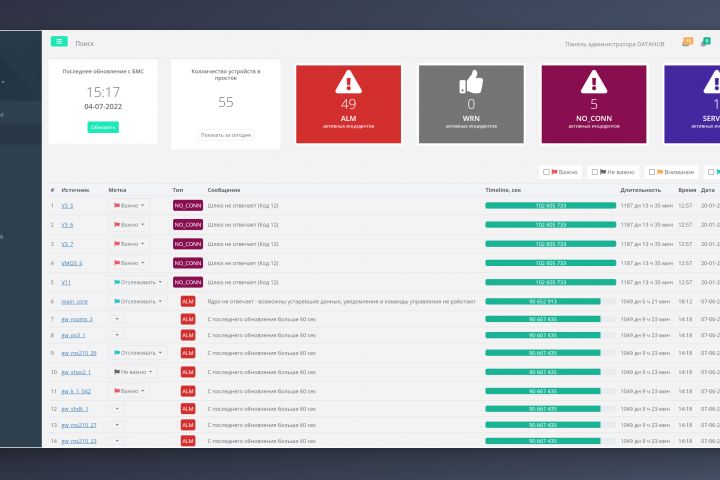Click the NO_CONN badge in first row
The image size is (720, 480).
point(188,205)
